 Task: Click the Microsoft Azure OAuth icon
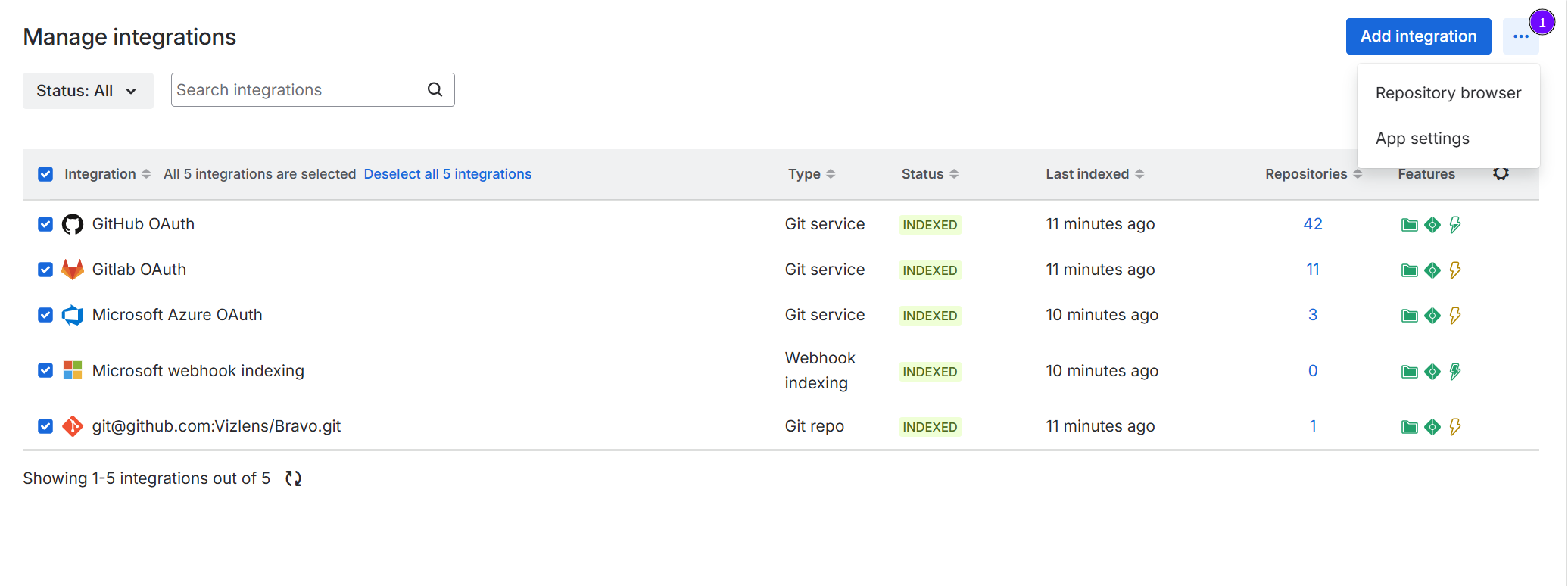(x=73, y=315)
